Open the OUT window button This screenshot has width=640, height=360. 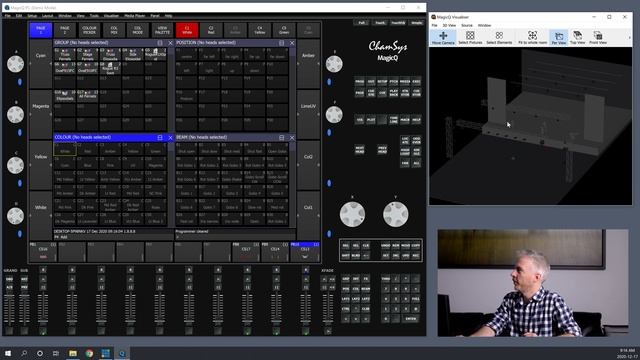click(371, 82)
